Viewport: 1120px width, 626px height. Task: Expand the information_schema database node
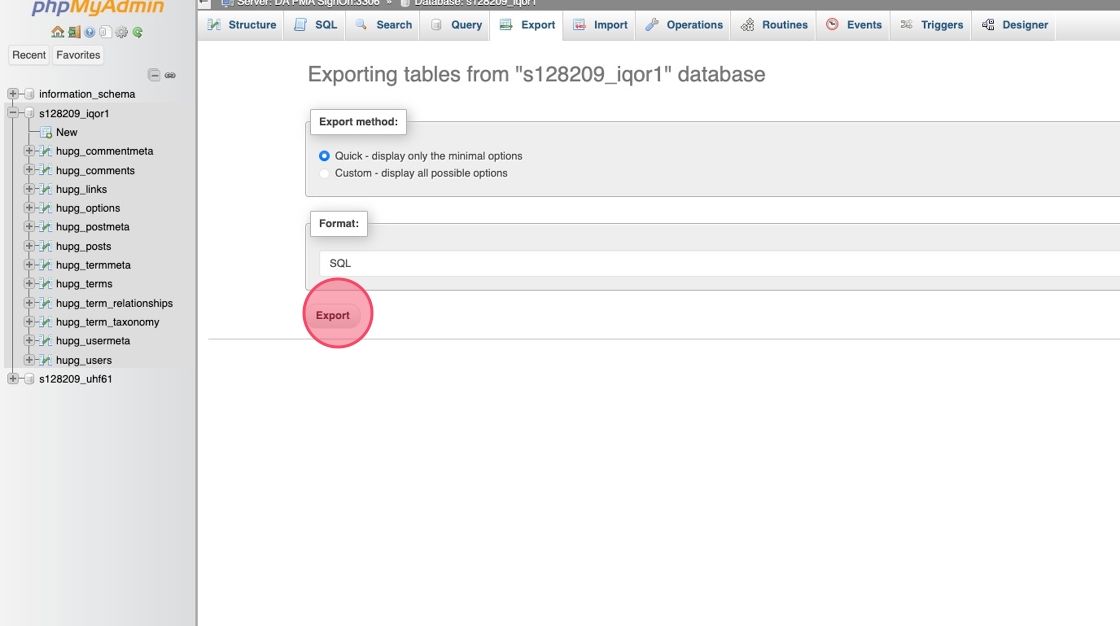coord(13,94)
